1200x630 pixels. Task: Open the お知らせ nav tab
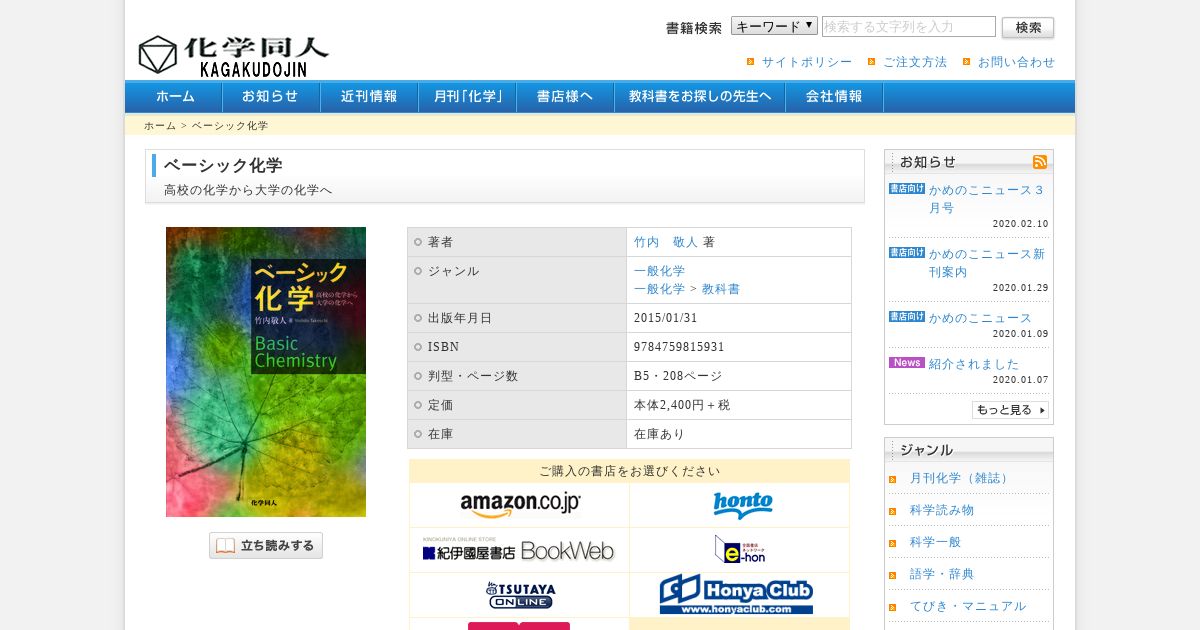click(x=270, y=97)
